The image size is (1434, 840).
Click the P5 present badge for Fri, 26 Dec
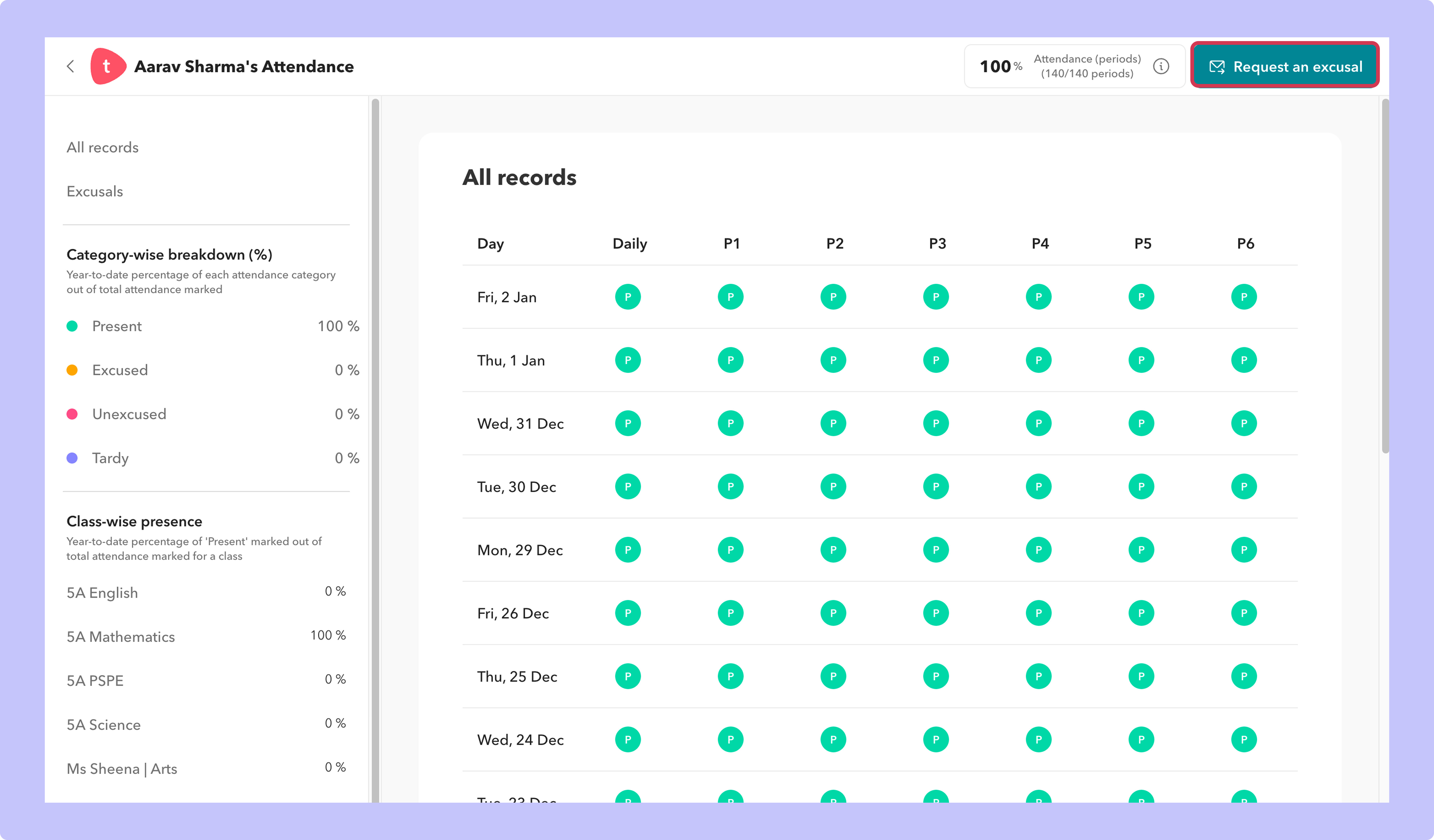pyautogui.click(x=1142, y=613)
